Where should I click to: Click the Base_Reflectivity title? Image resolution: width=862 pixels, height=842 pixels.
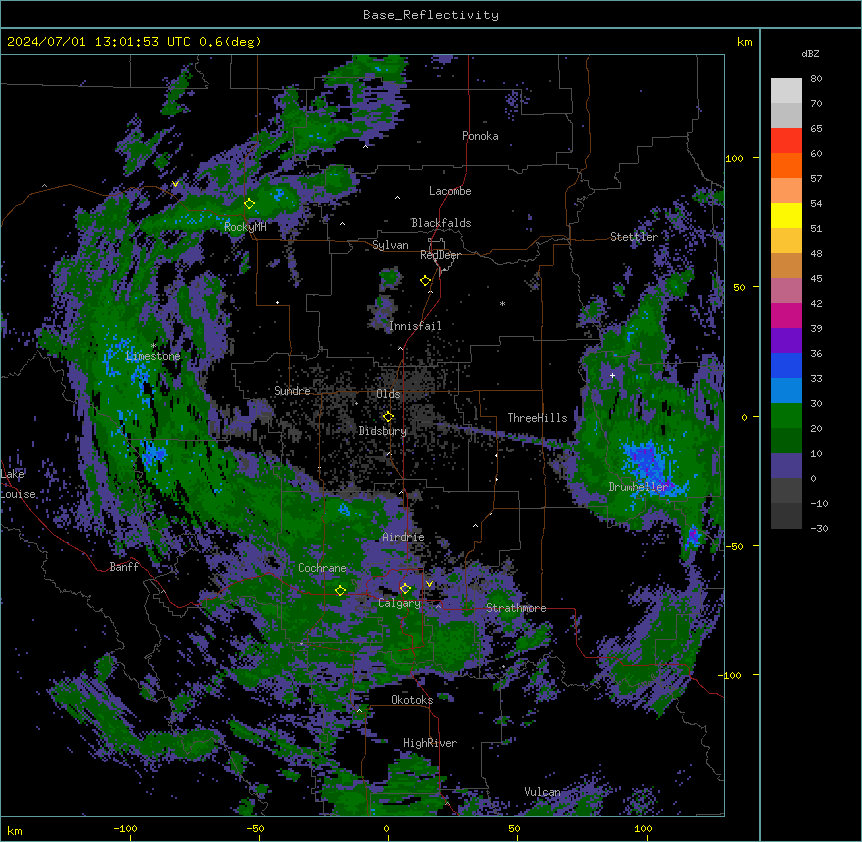pyautogui.click(x=431, y=15)
